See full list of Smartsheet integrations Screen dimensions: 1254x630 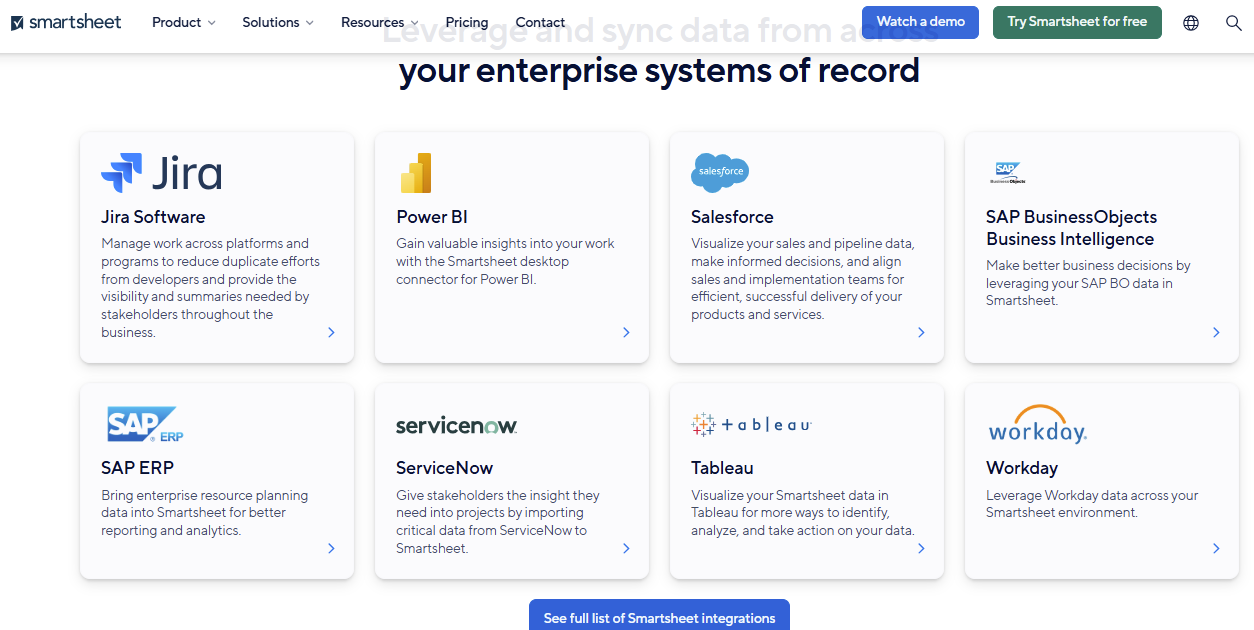659,617
